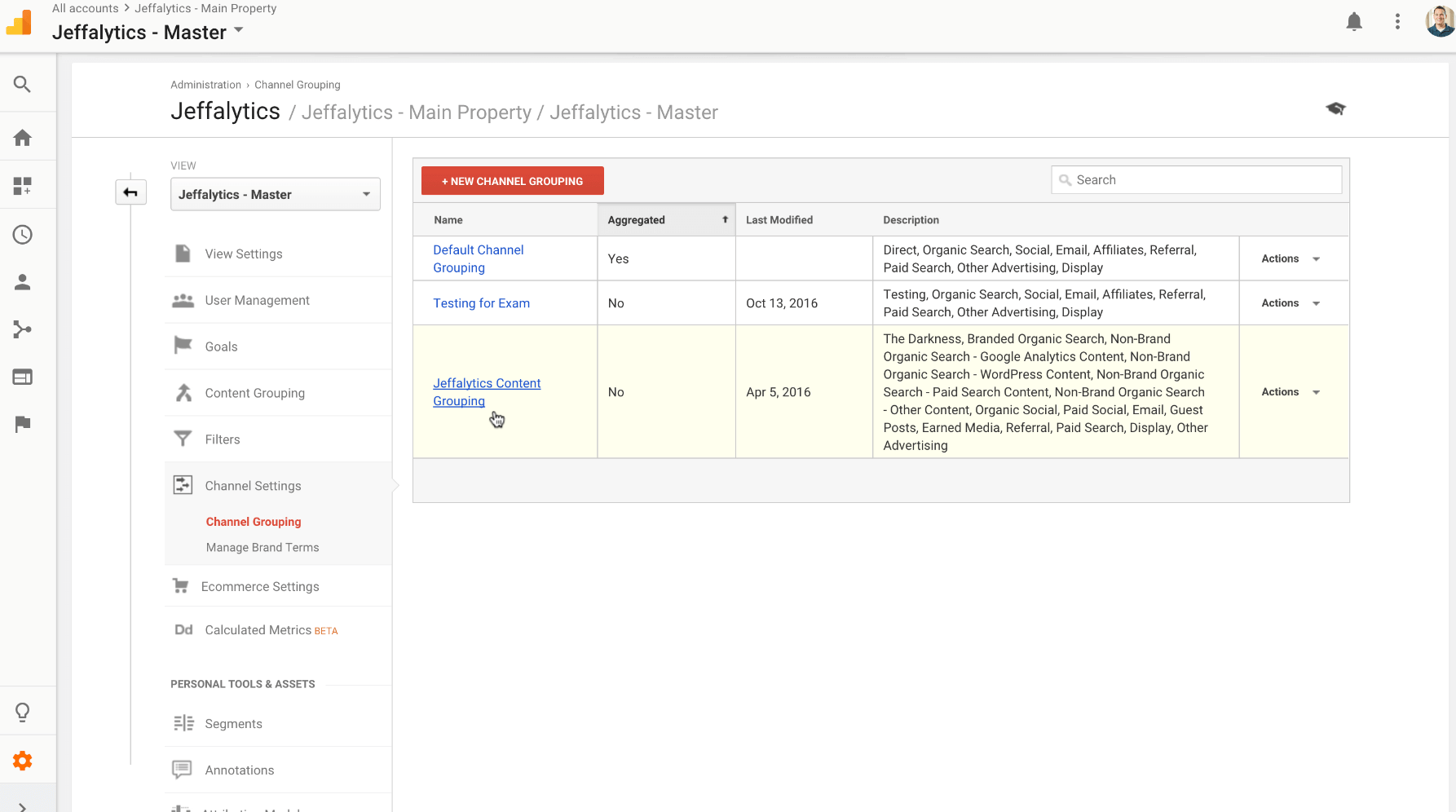1456x812 pixels.
Task: Click the search magnifier icon in left sidebar
Action: pyautogui.click(x=23, y=84)
